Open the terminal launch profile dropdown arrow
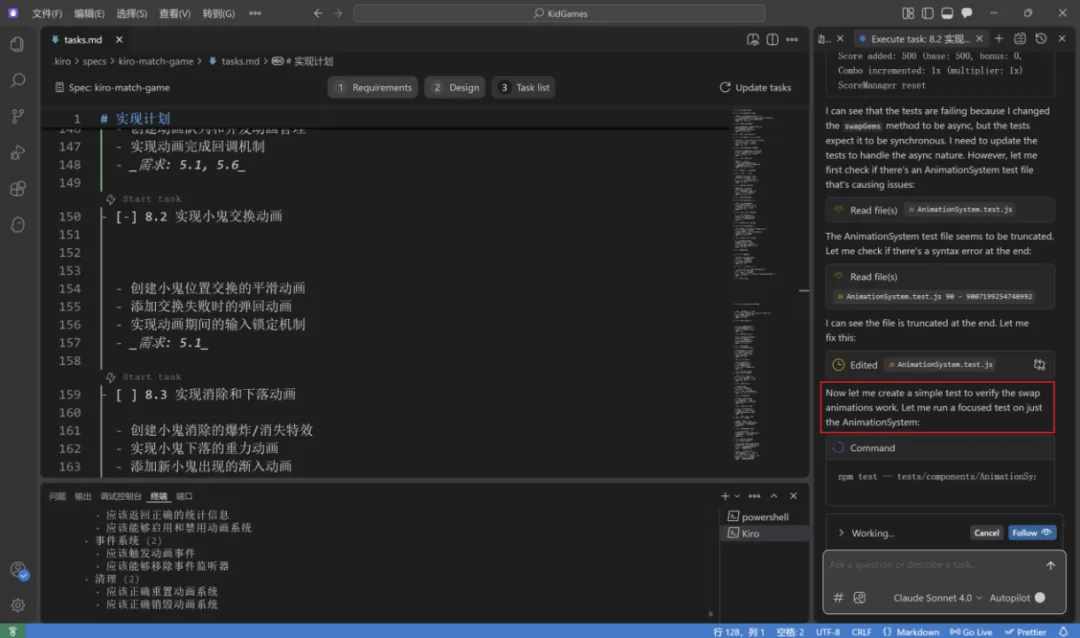The width and height of the screenshot is (1080, 638). pyautogui.click(x=737, y=496)
